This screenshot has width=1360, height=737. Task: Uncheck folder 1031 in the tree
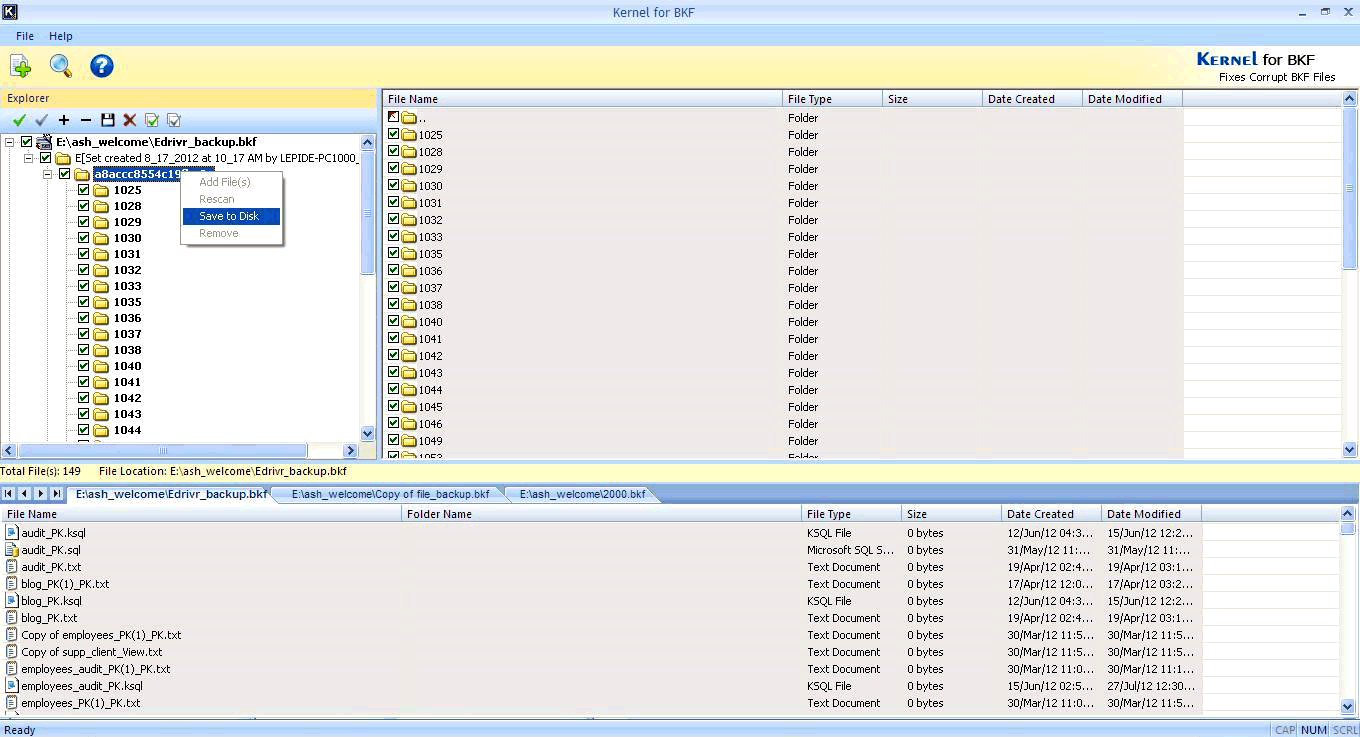pos(84,254)
